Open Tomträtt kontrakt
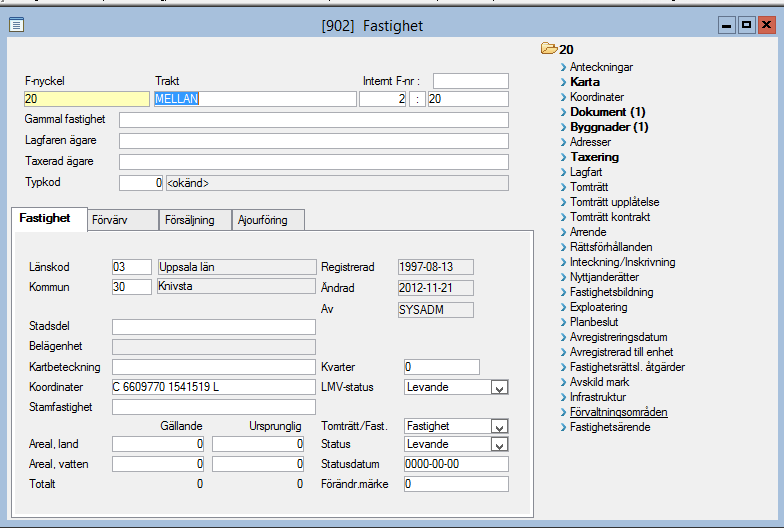784x528 pixels. [610, 217]
